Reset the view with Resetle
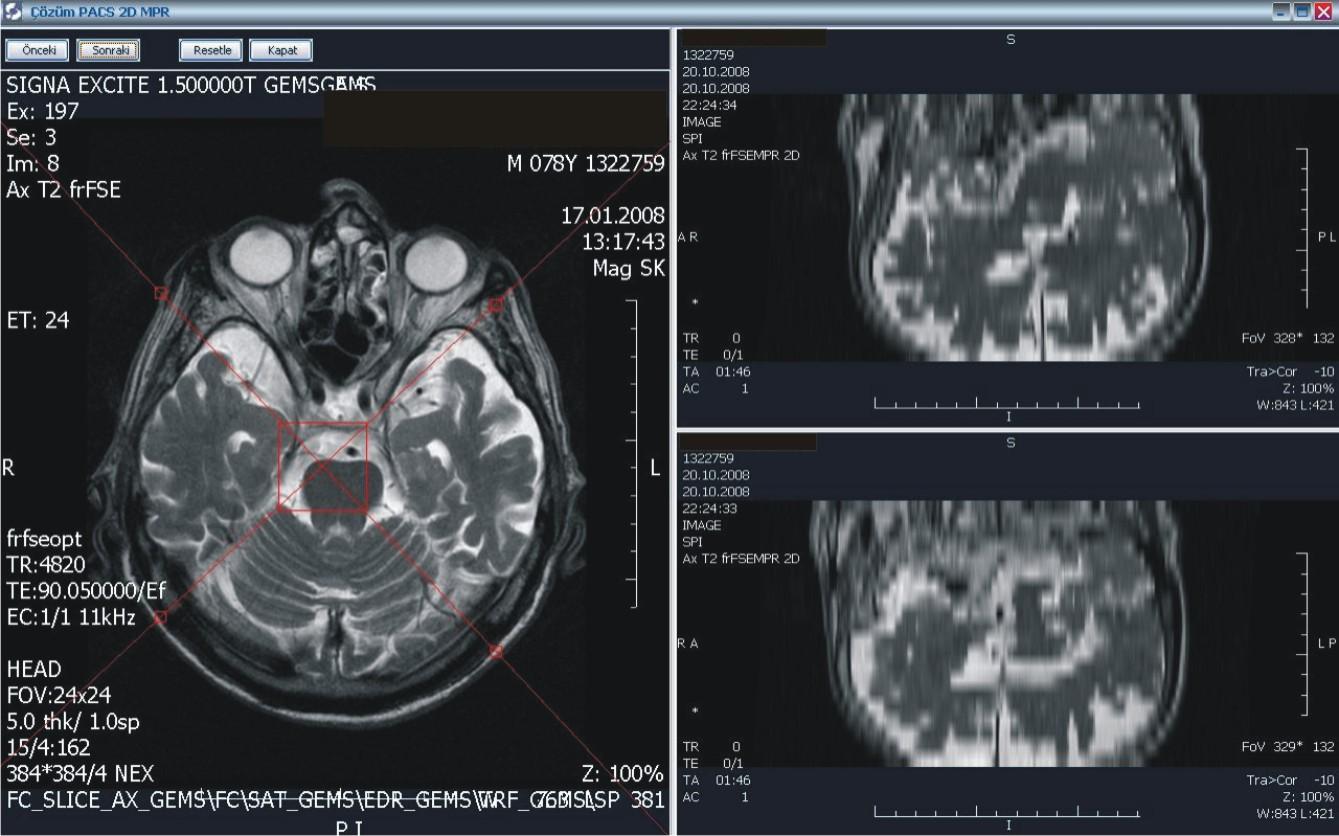1339x836 pixels. (211, 50)
